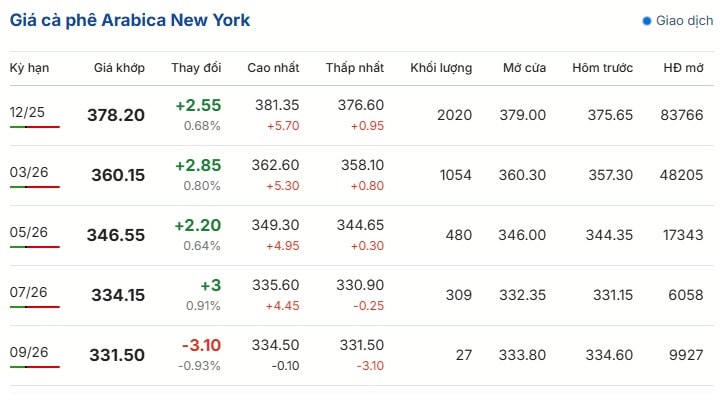This screenshot has width=725, height=394.
Task: Select the 03/26 contract term
Action: point(29,172)
